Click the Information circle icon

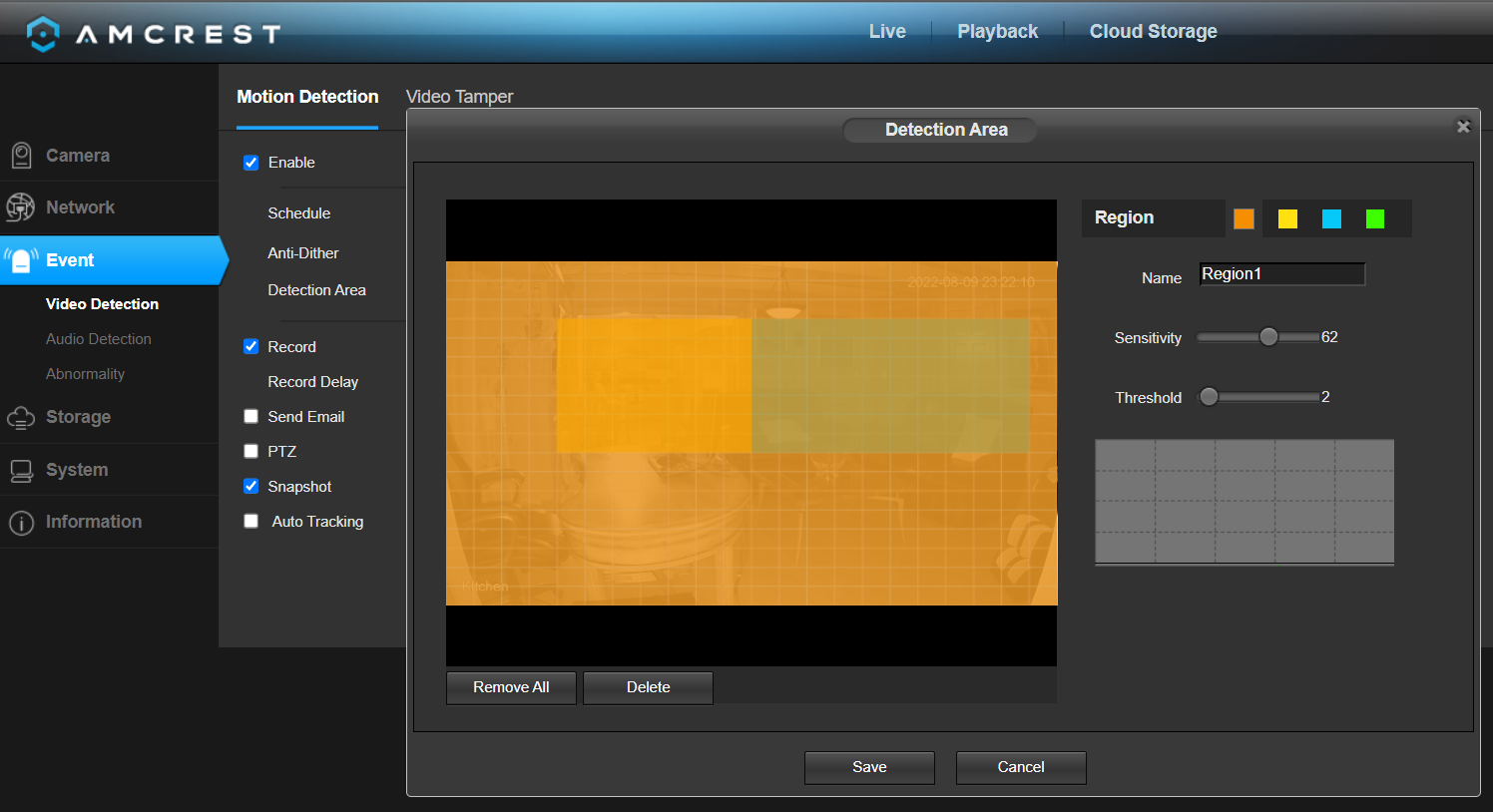click(21, 523)
